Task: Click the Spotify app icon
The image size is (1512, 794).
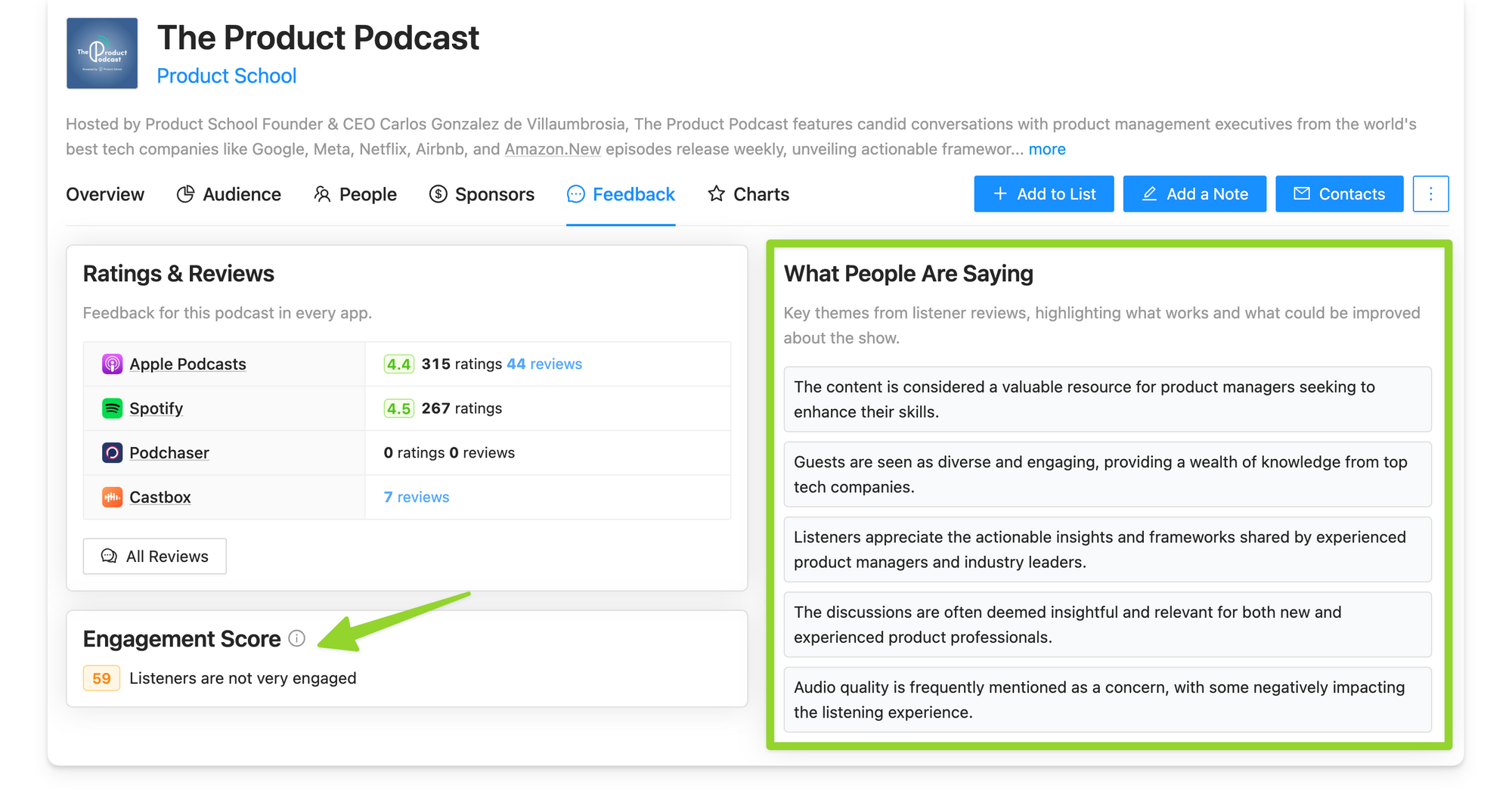Action: pos(112,408)
